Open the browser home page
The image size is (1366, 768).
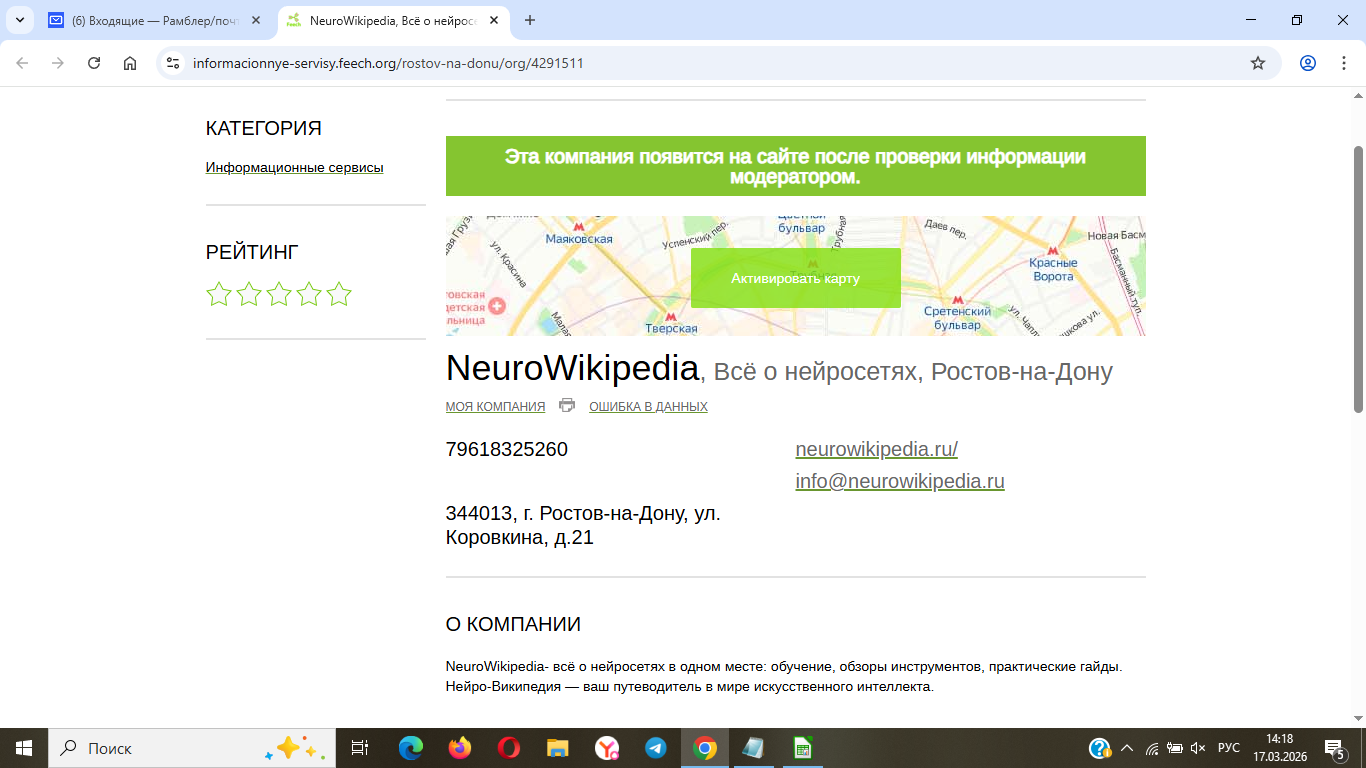pyautogui.click(x=130, y=63)
